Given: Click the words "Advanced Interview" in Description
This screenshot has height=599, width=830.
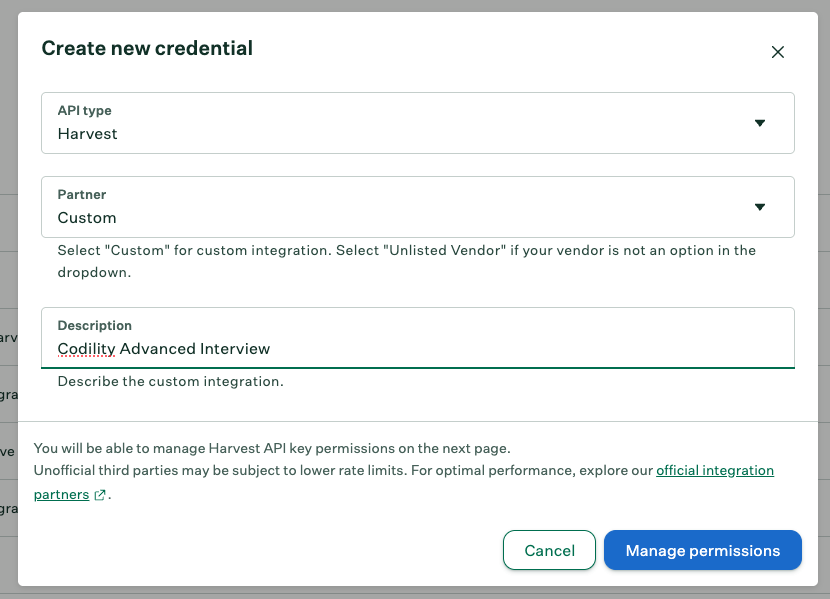Looking at the screenshot, I should click(x=195, y=349).
